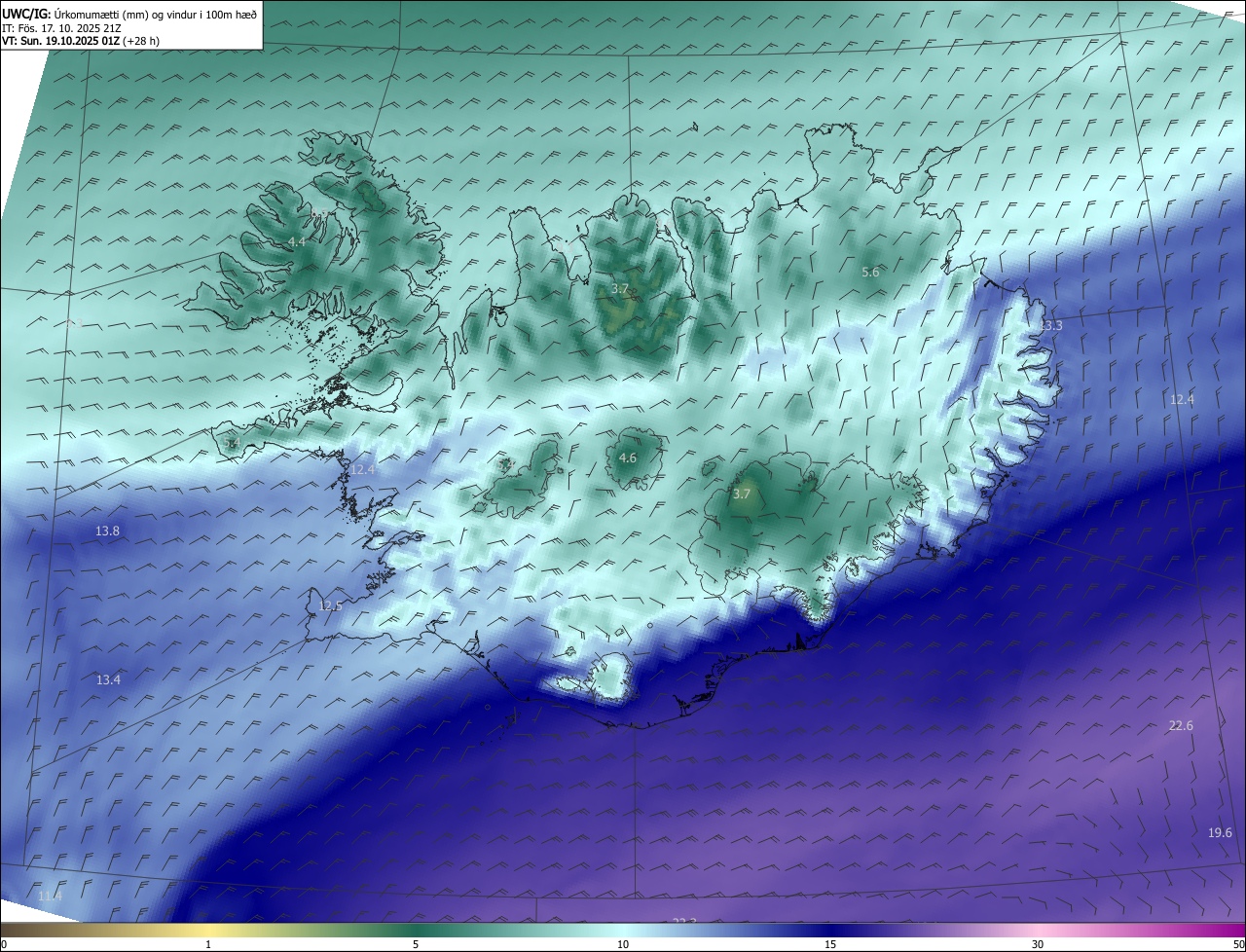Click the 4.6 value inside the small glacier outline
This screenshot has width=1246, height=952.
coord(628,458)
